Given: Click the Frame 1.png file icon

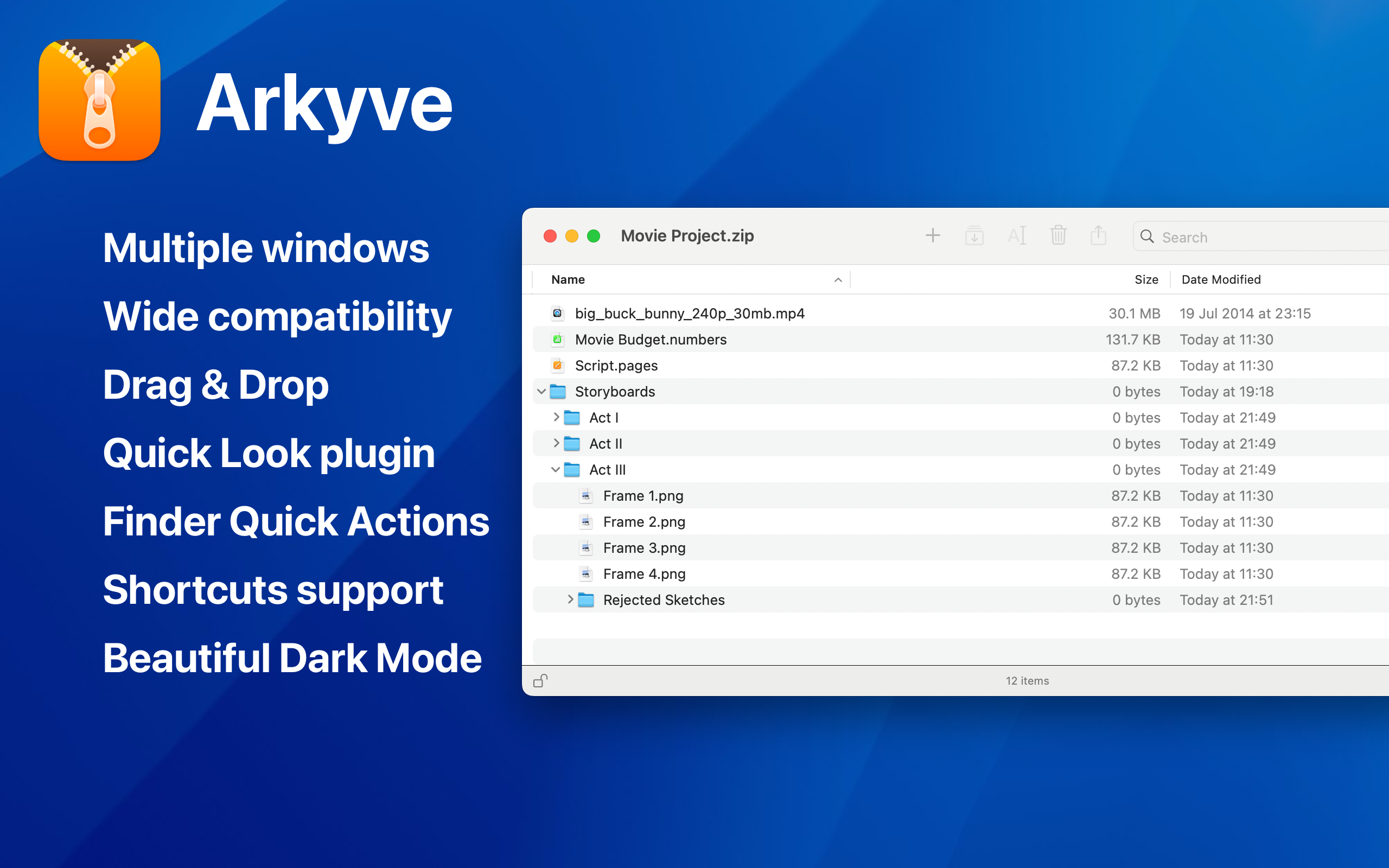Looking at the screenshot, I should tap(585, 495).
